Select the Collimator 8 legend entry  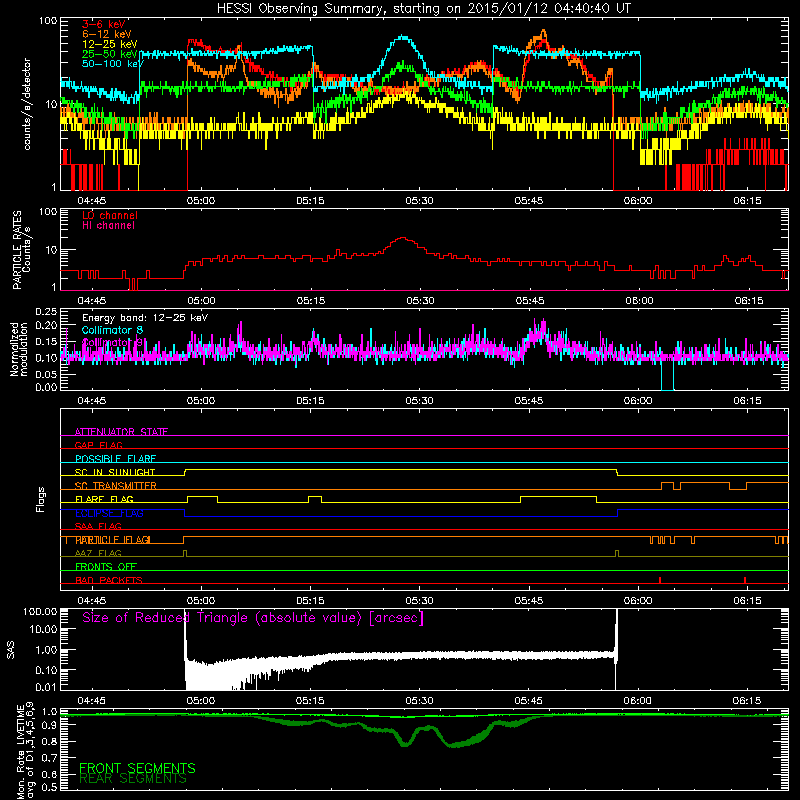coord(113,330)
